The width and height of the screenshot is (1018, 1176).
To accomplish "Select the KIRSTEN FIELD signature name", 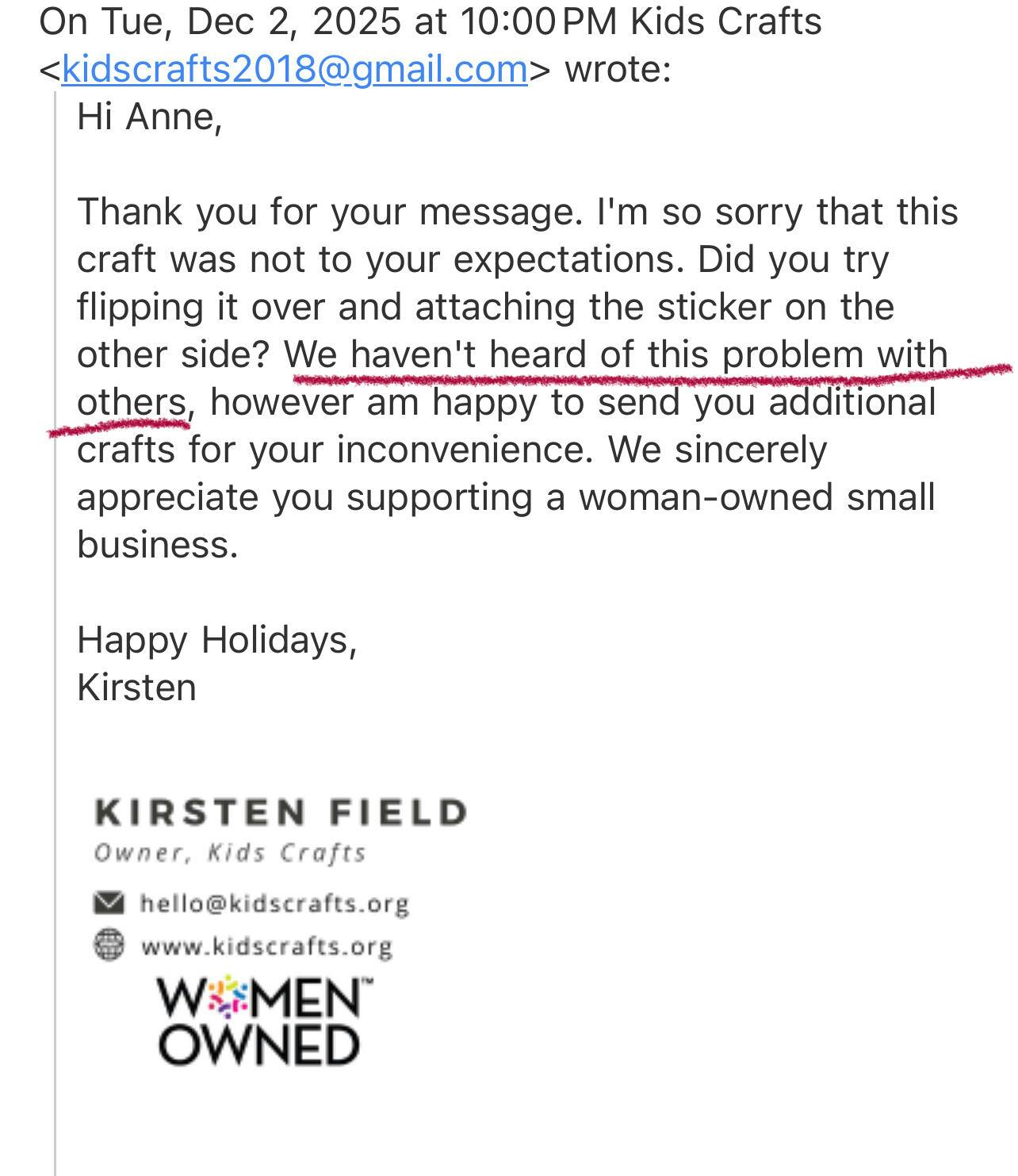I will coord(281,813).
